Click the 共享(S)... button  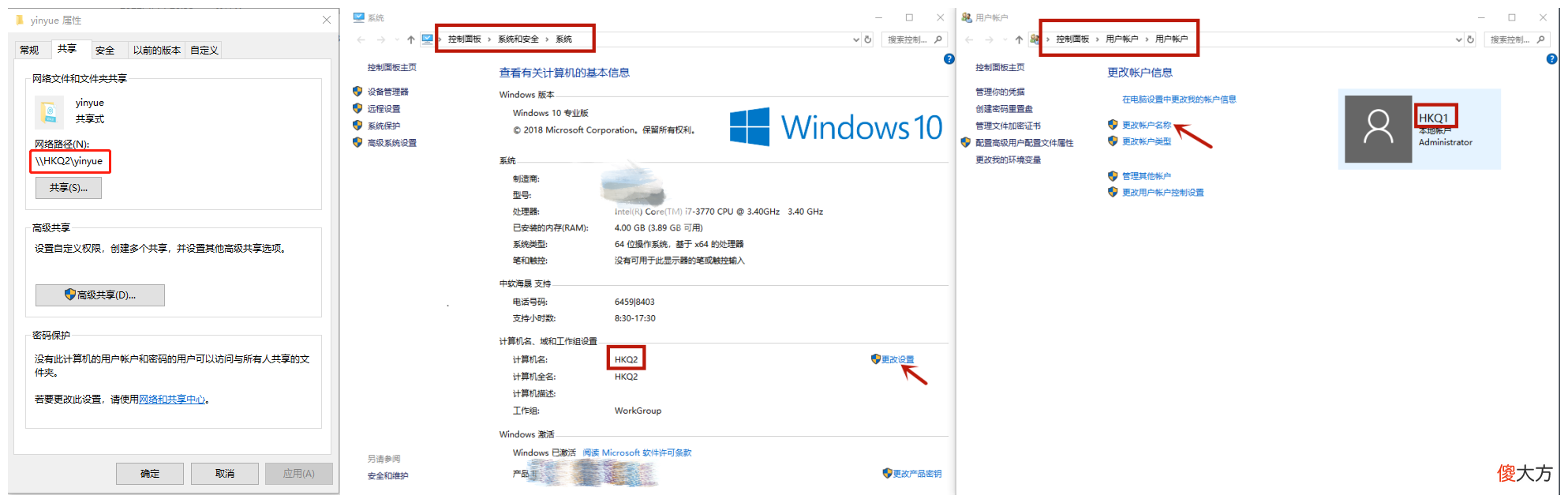(69, 188)
